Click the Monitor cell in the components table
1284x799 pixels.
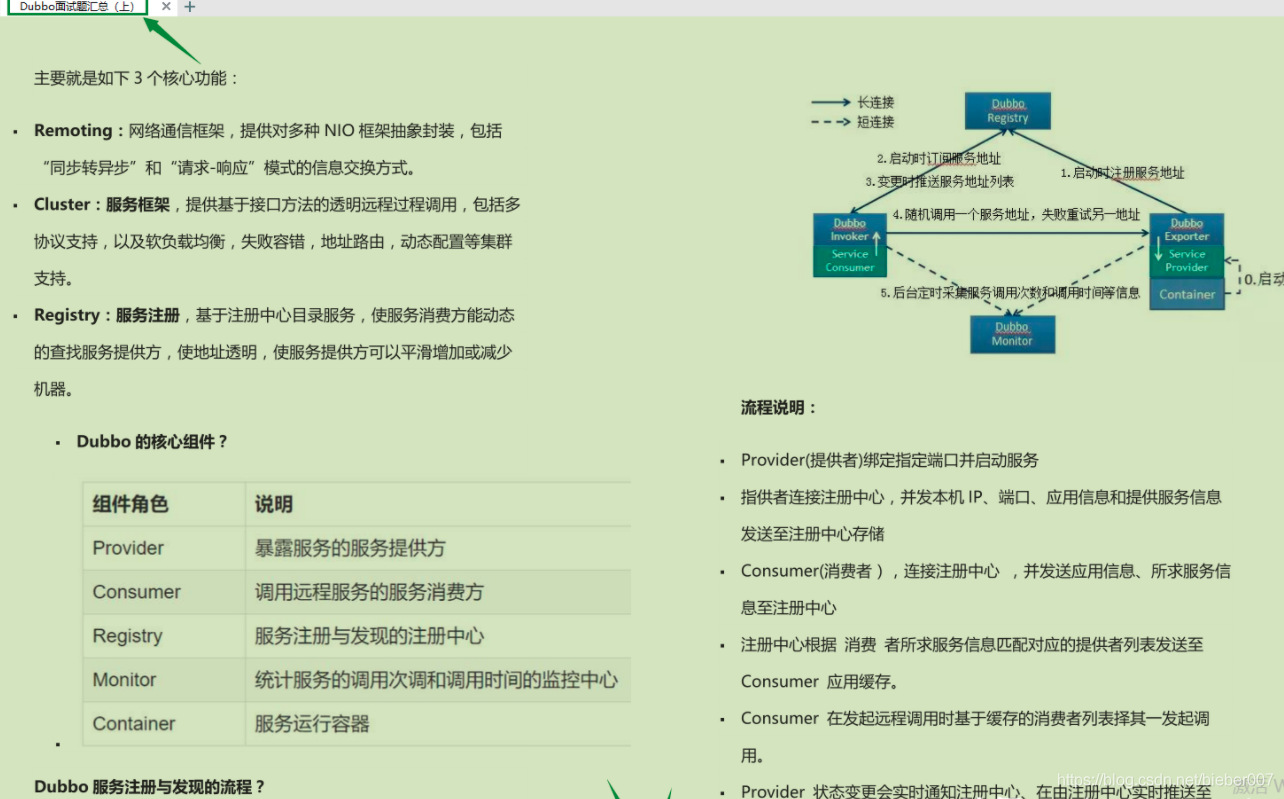click(x=164, y=680)
